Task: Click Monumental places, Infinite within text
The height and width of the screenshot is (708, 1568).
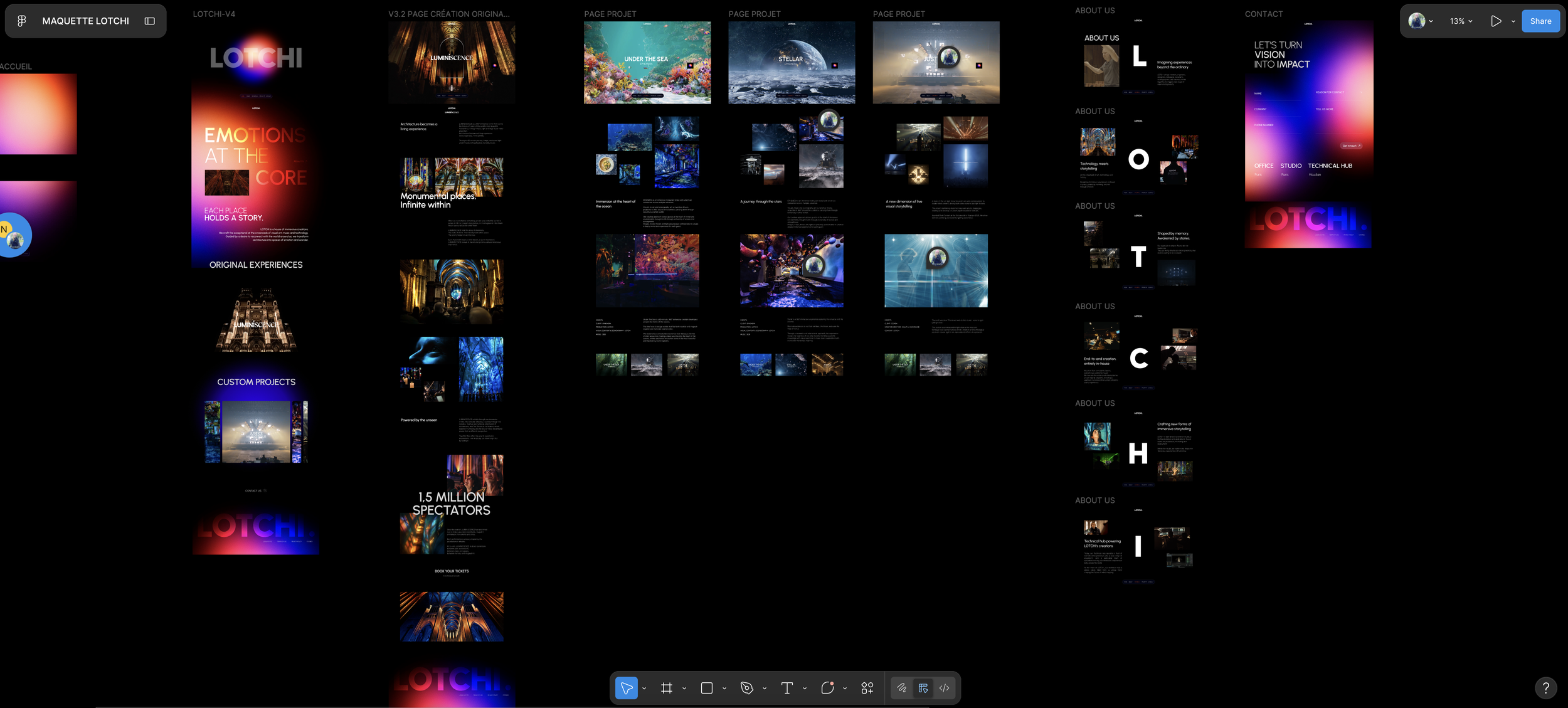Action: (x=438, y=201)
